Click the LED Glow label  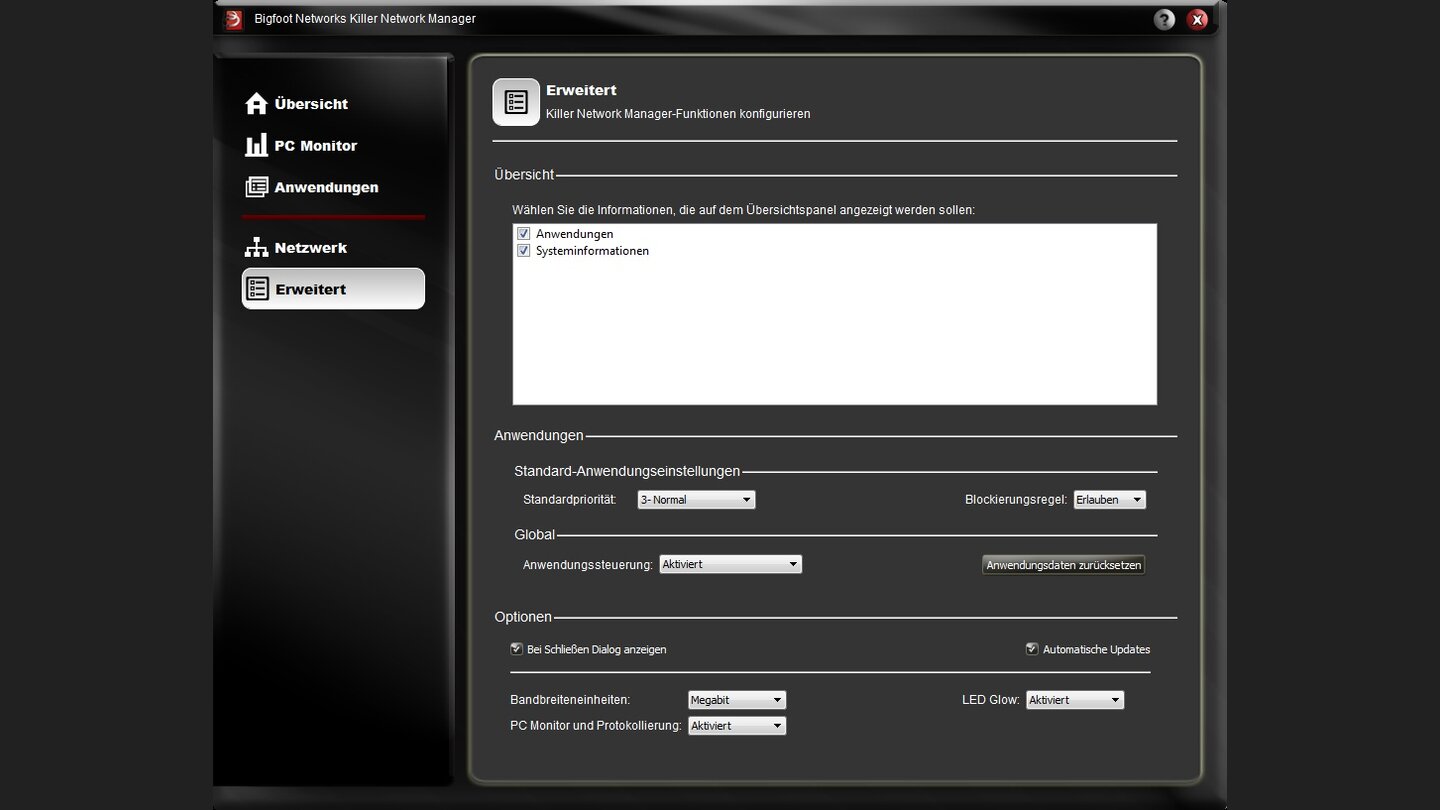pyautogui.click(x=991, y=700)
